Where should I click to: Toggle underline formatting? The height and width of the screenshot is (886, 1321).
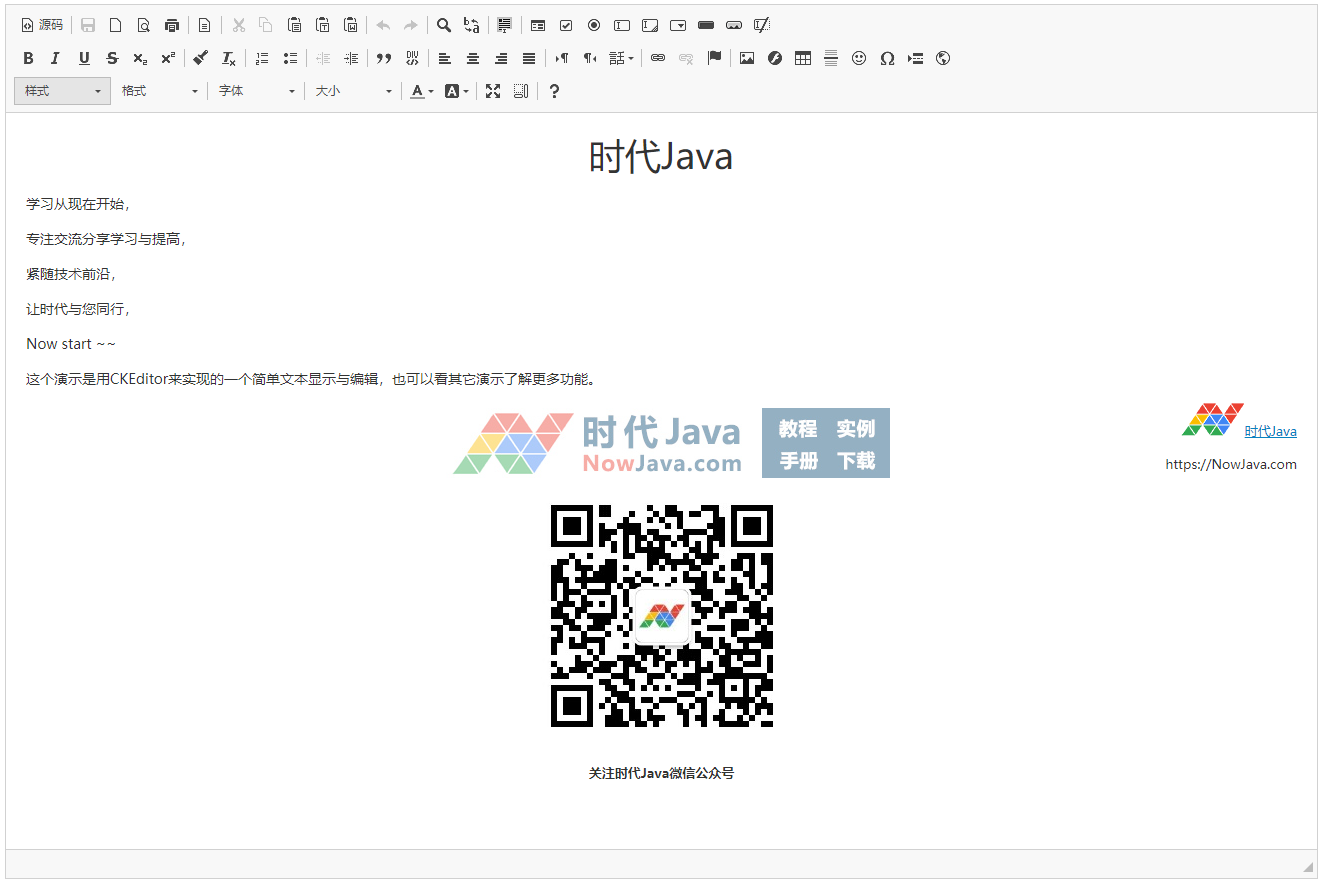click(x=84, y=58)
